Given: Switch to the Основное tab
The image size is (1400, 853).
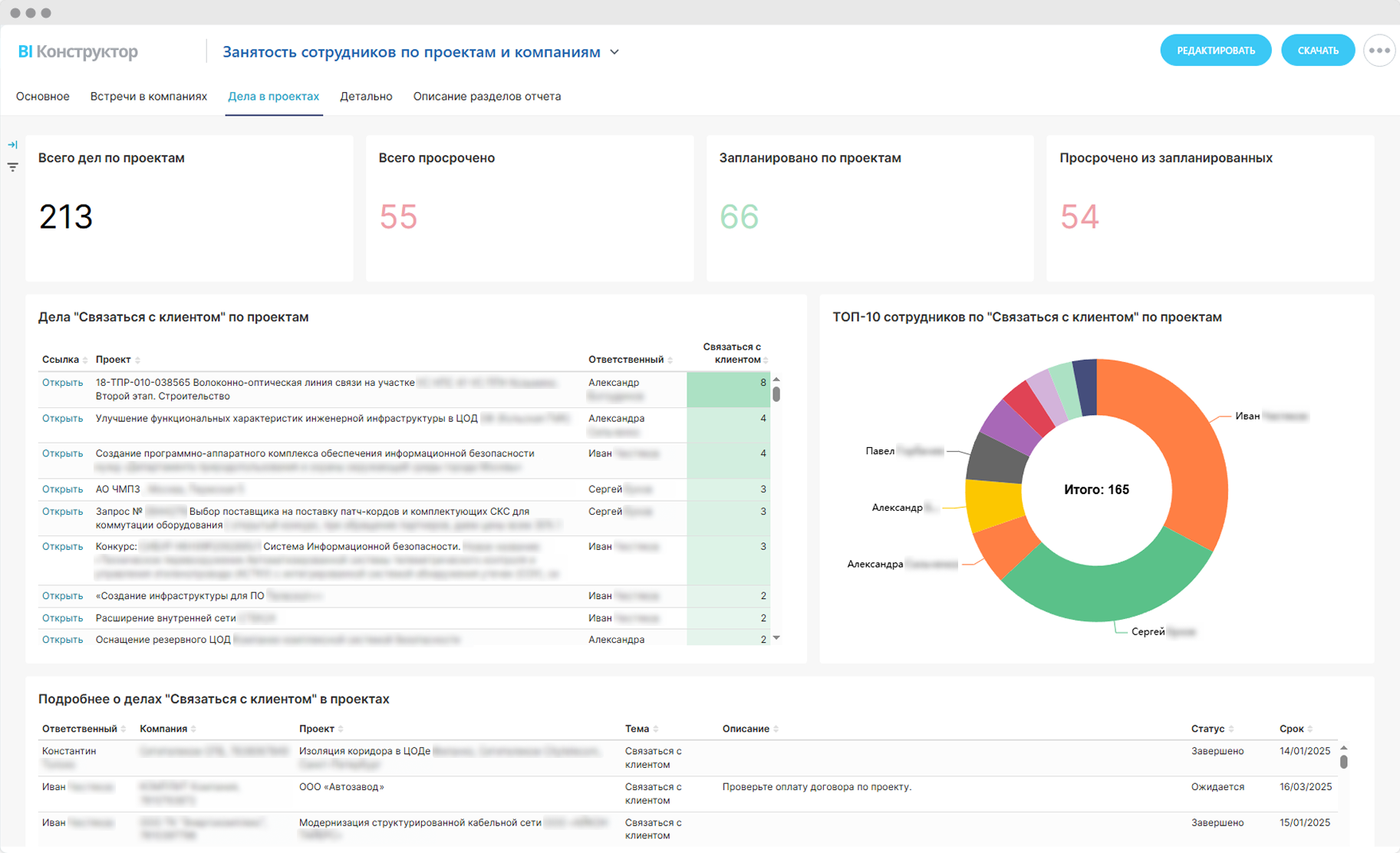Looking at the screenshot, I should [43, 97].
